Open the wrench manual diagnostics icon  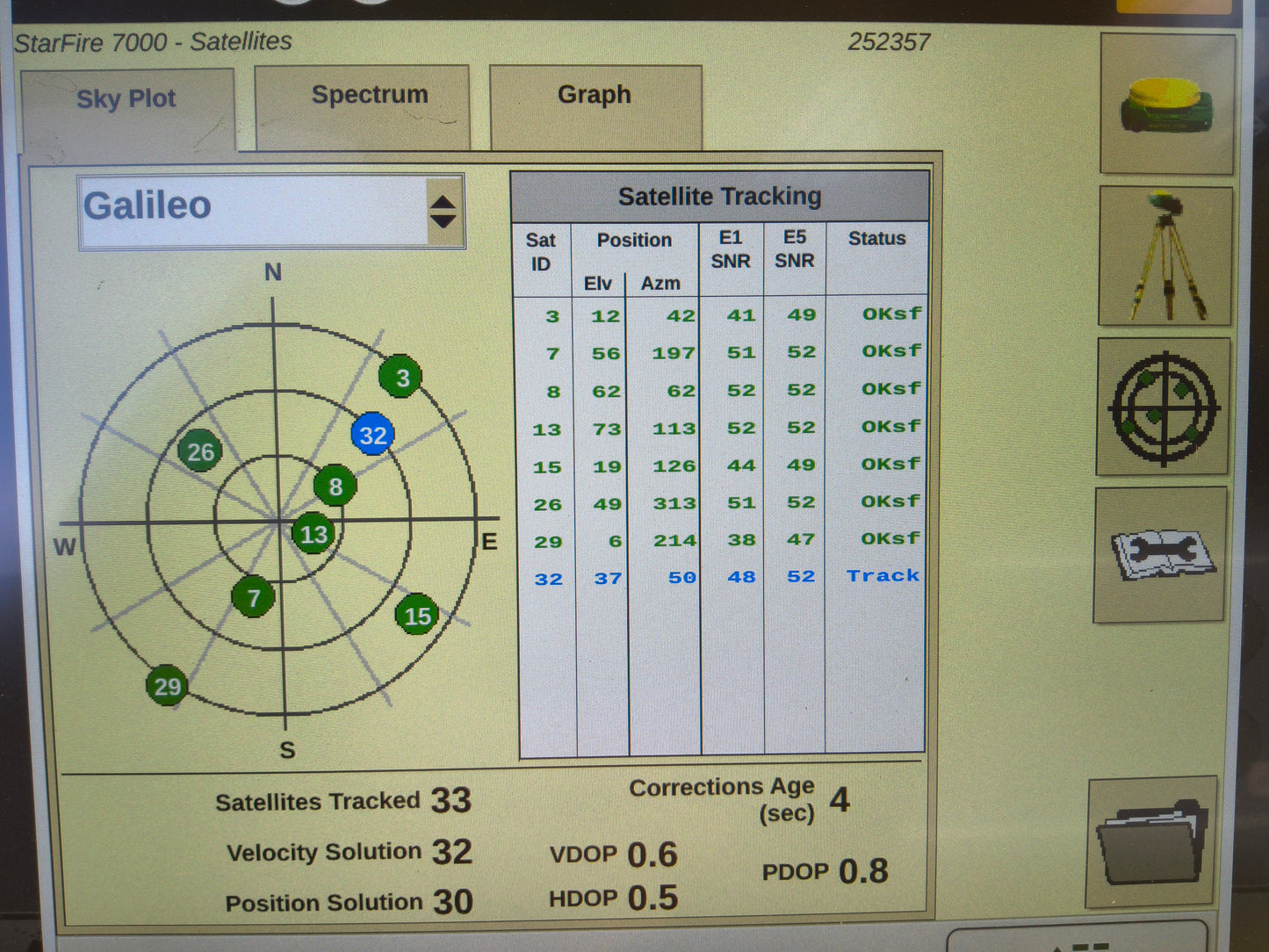point(1160,555)
